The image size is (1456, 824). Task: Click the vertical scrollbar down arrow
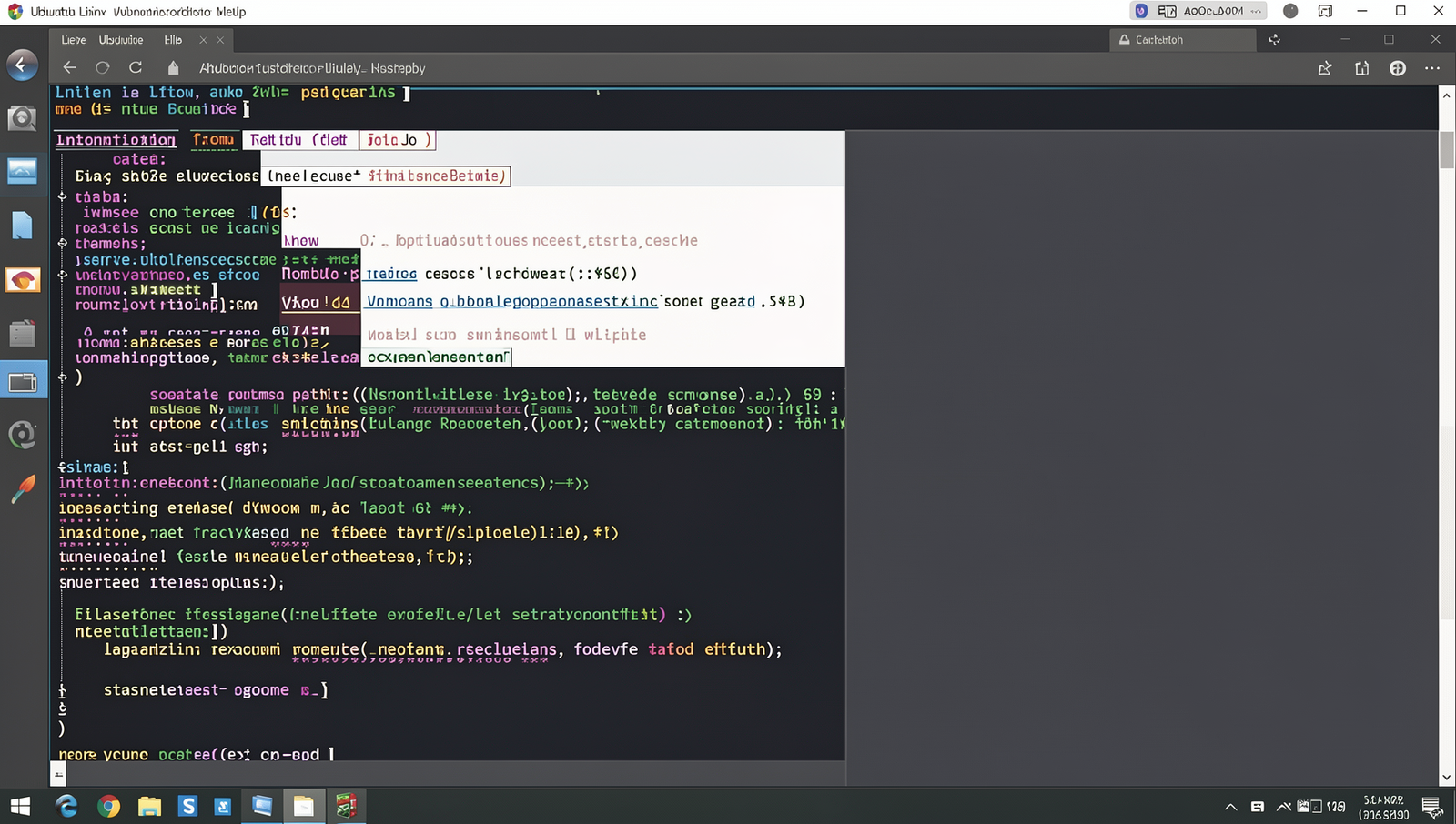coord(1447,778)
